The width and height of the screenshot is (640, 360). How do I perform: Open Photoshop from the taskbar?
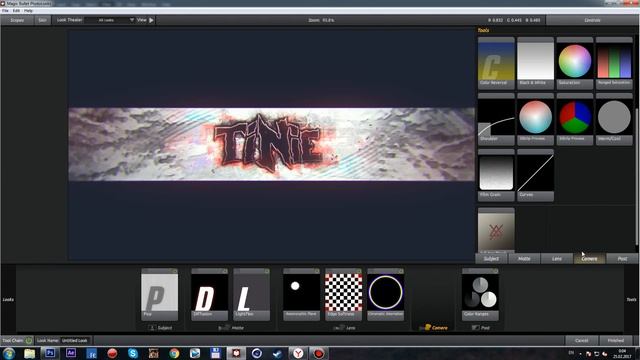click(x=50, y=353)
